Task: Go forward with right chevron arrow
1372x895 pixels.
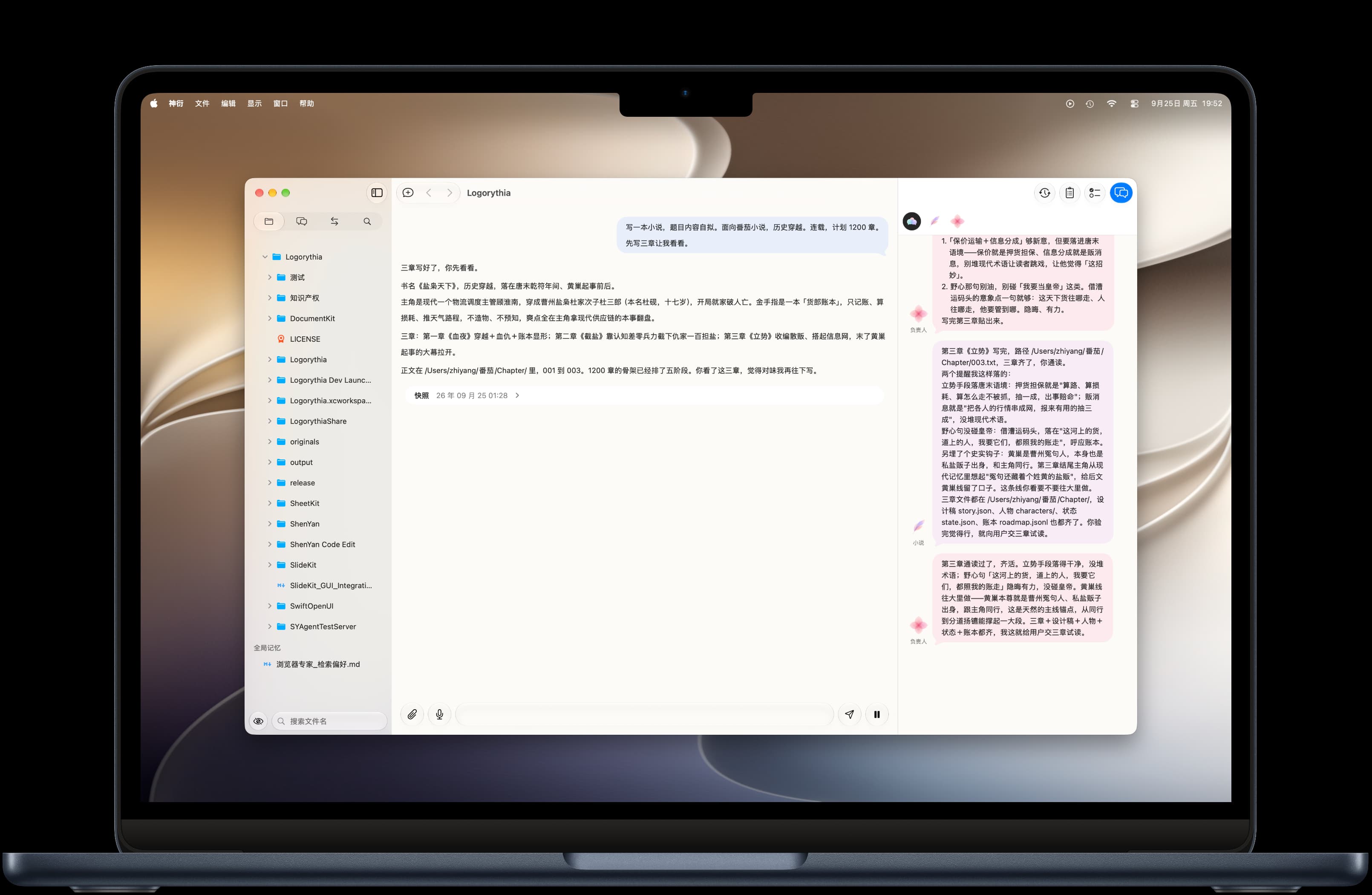Action: click(450, 193)
